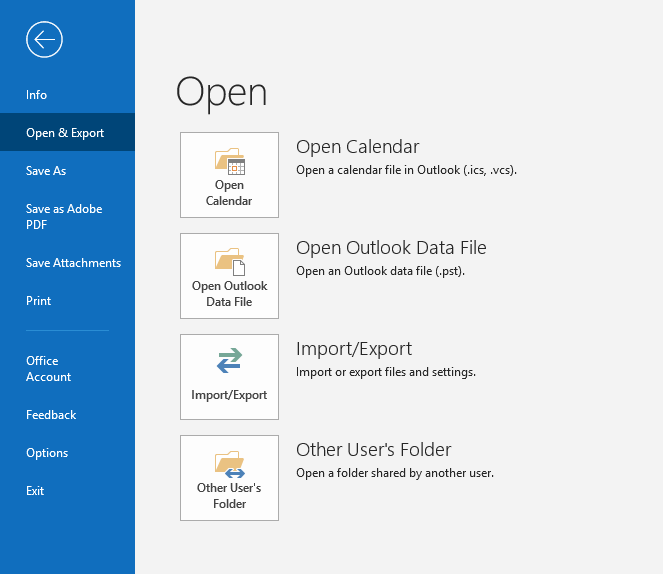Click 'Open an Outlook data file (.pst)' description
The image size is (663, 574).
pyautogui.click(x=381, y=271)
